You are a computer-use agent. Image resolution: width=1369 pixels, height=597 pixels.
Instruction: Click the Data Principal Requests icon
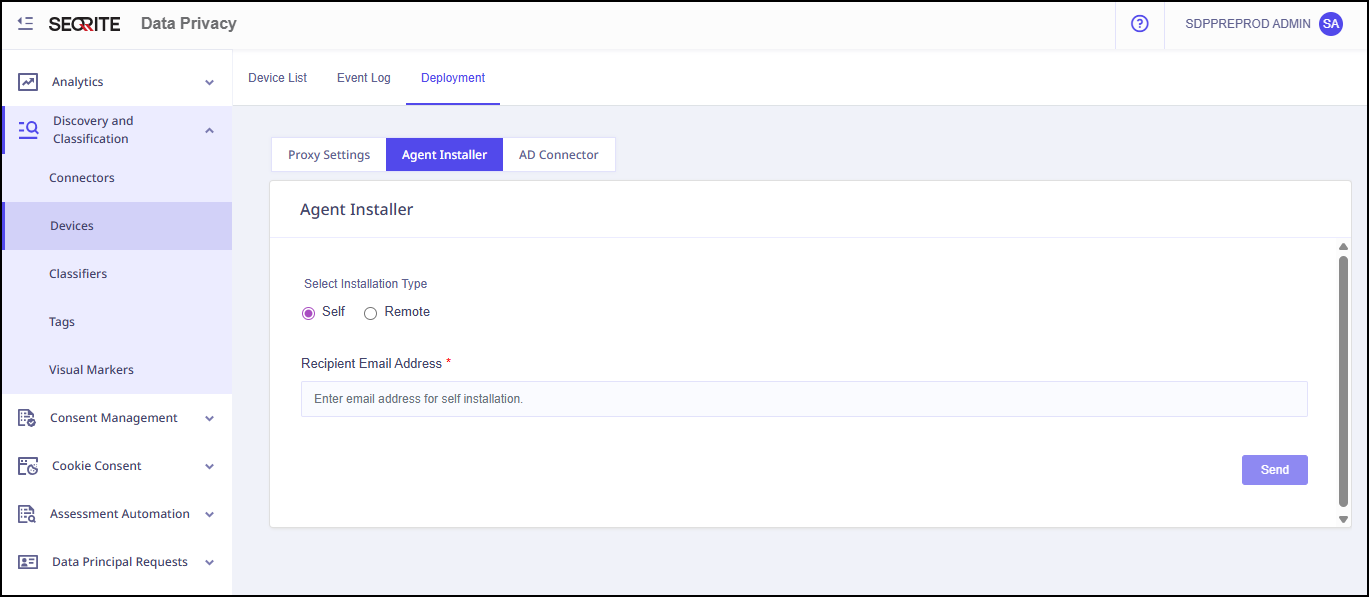pyautogui.click(x=28, y=562)
